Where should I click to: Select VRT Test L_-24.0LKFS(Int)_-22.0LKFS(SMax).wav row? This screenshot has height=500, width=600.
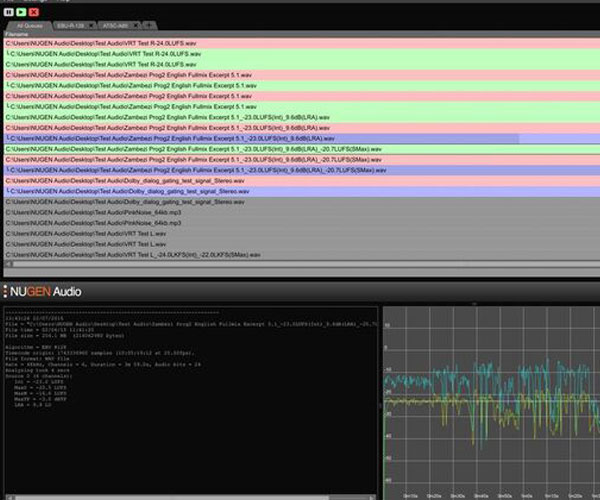302,255
